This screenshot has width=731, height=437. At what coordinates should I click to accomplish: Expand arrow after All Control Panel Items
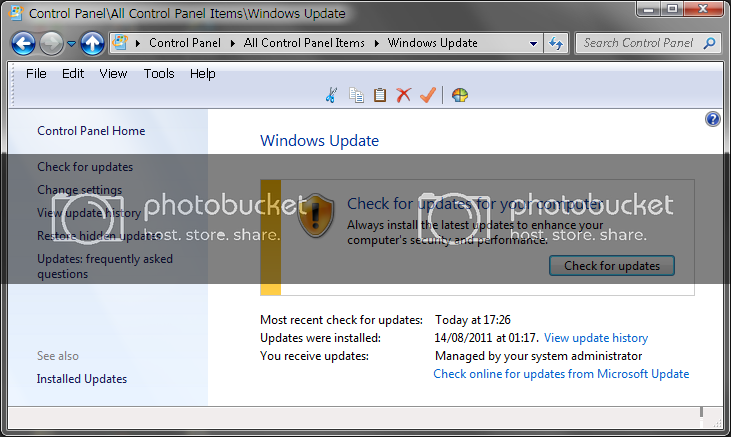coord(377,43)
